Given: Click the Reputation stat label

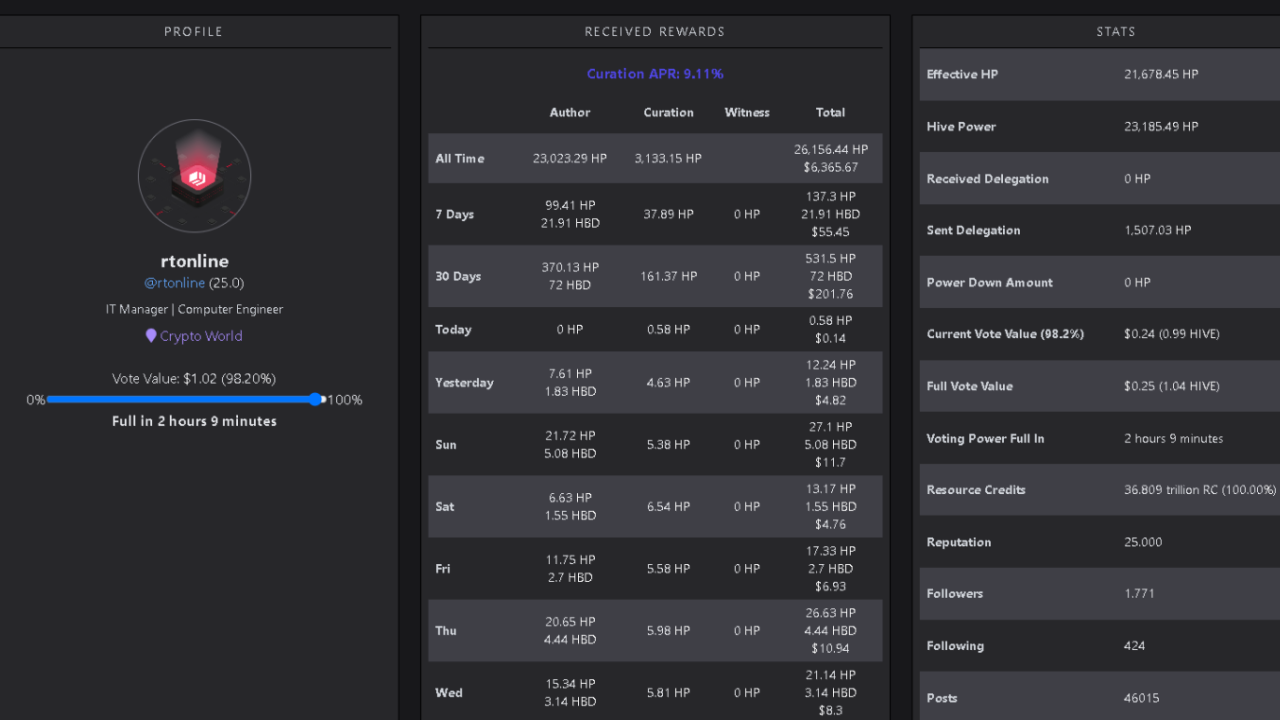Looking at the screenshot, I should click(x=959, y=542).
